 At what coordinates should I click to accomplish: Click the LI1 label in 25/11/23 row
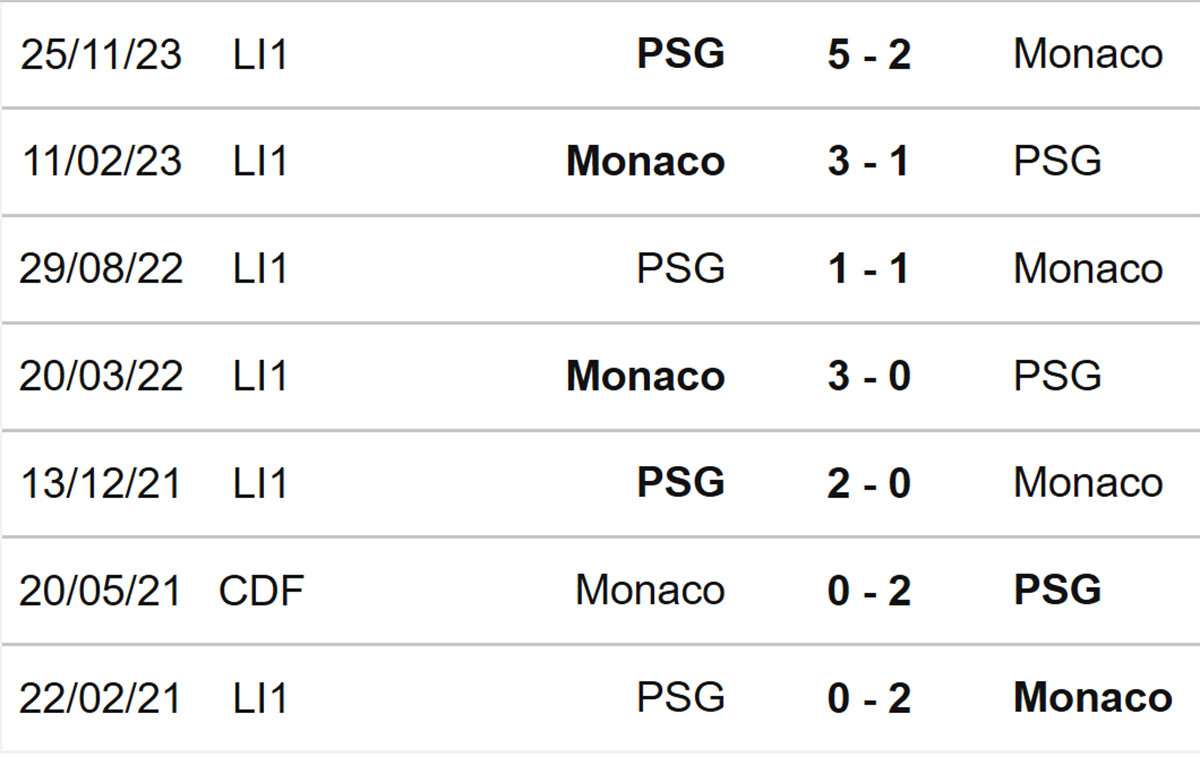(260, 54)
